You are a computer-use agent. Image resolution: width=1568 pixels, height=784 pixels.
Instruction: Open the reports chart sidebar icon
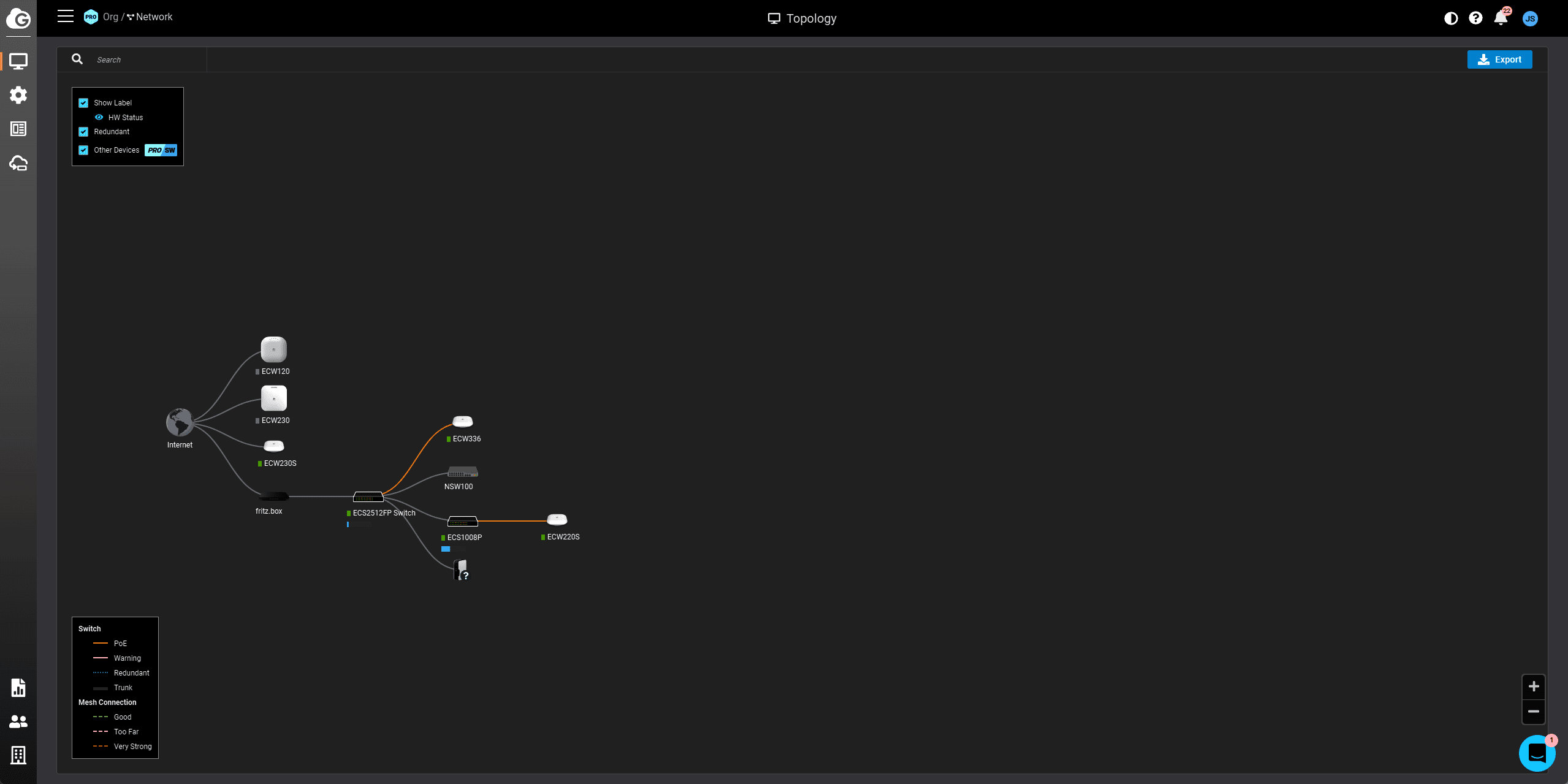(18, 688)
